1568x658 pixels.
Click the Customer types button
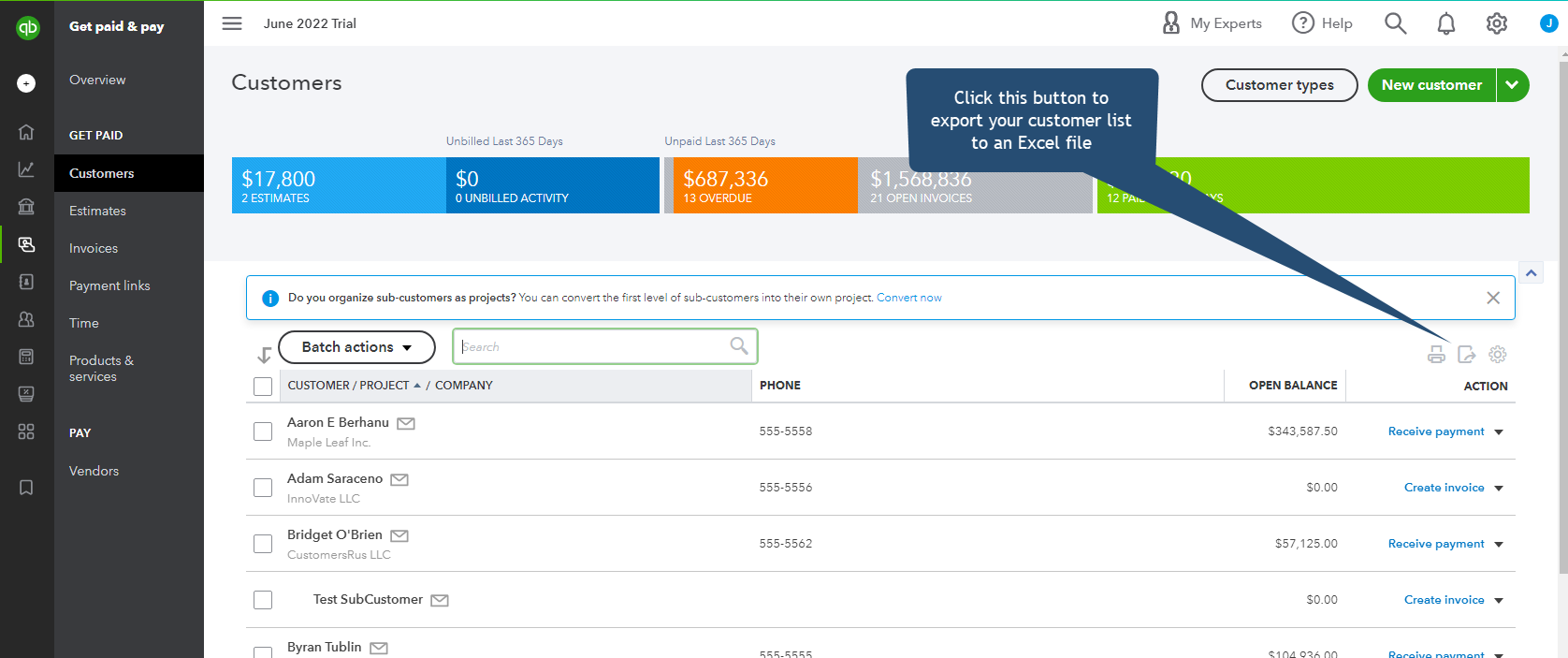[x=1279, y=85]
